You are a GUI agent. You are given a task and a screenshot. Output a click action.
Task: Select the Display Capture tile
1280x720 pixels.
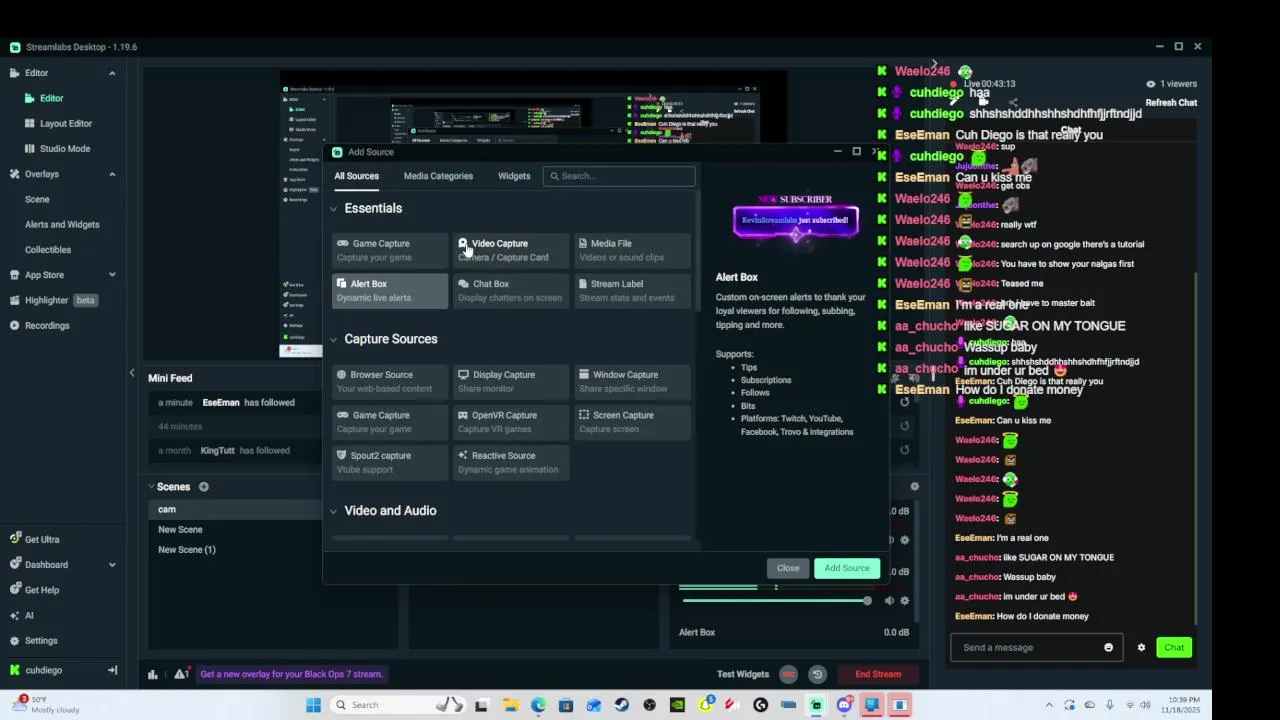510,381
